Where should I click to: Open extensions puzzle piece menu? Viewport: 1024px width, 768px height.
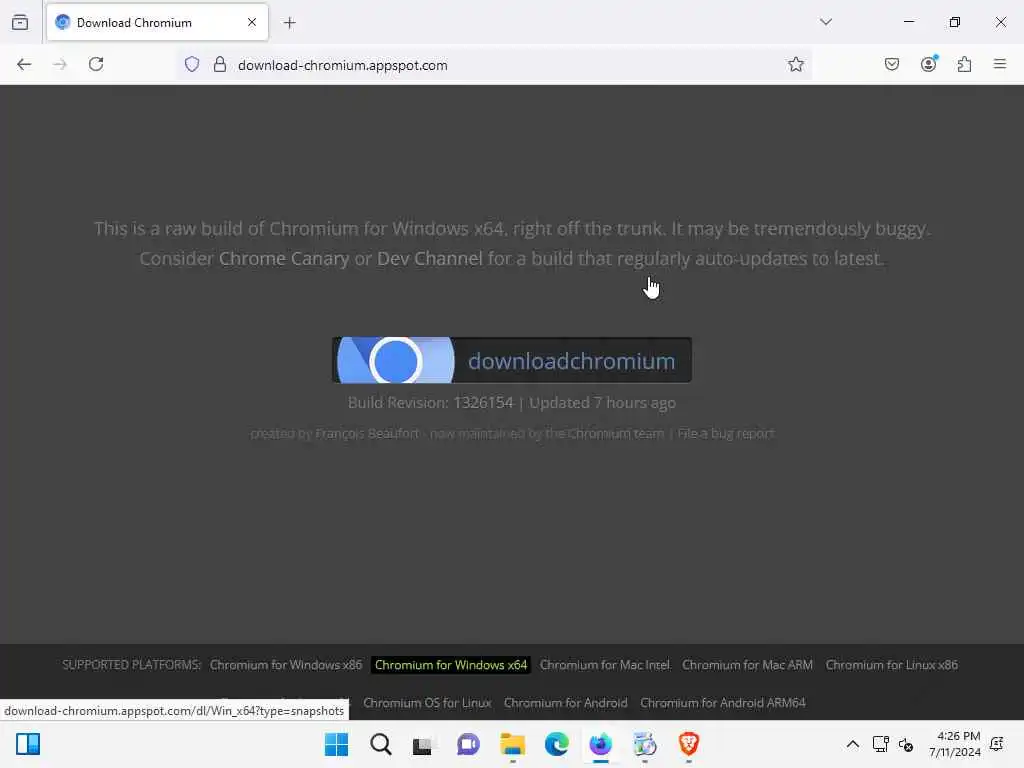[964, 64]
